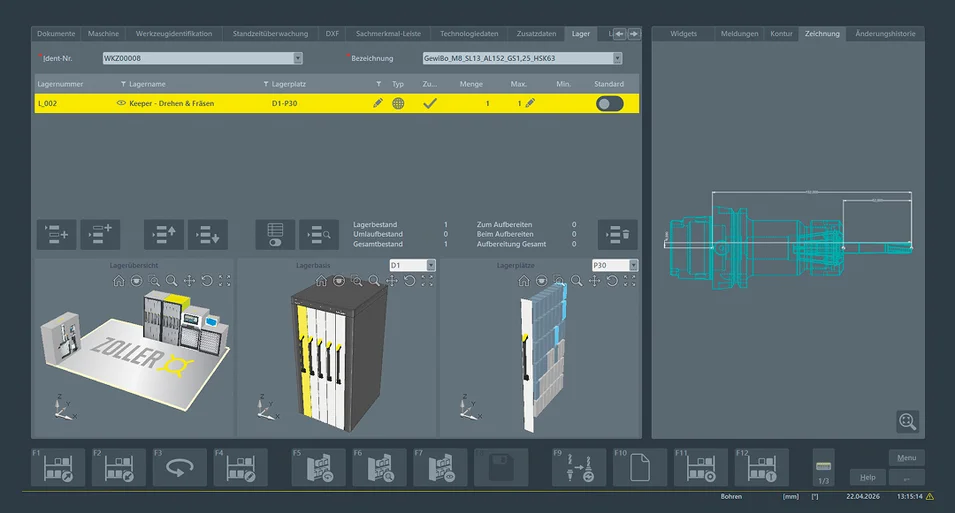Screen dimensions: 955x513
Task: Delete row with trash list icon
Action: 618,235
